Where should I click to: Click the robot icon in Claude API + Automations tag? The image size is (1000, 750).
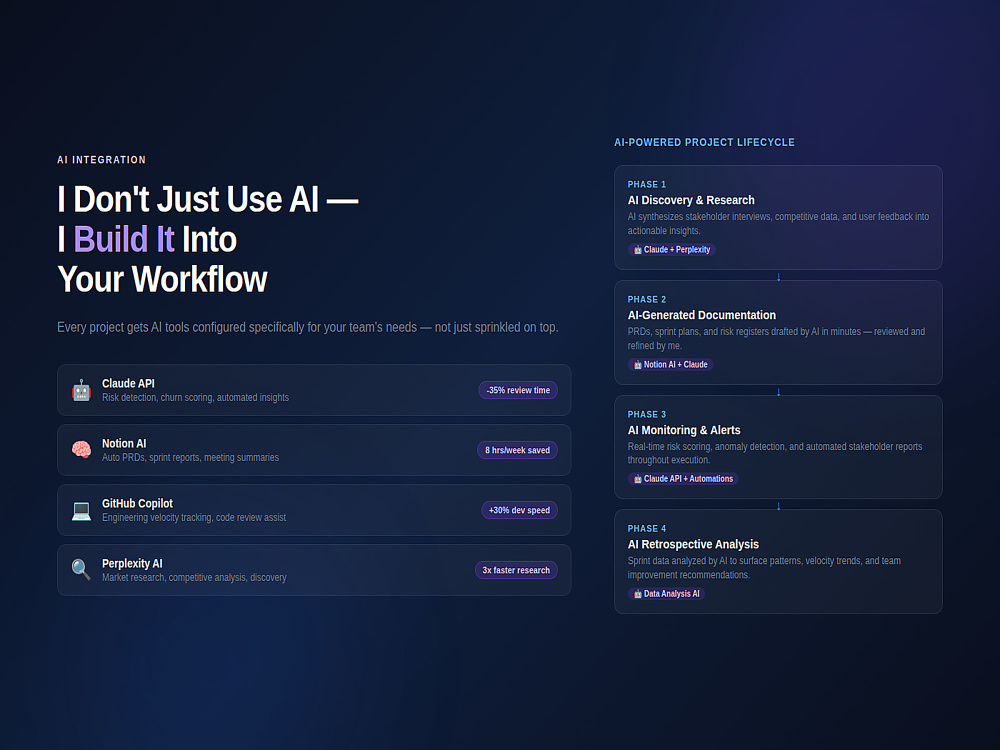coord(637,479)
